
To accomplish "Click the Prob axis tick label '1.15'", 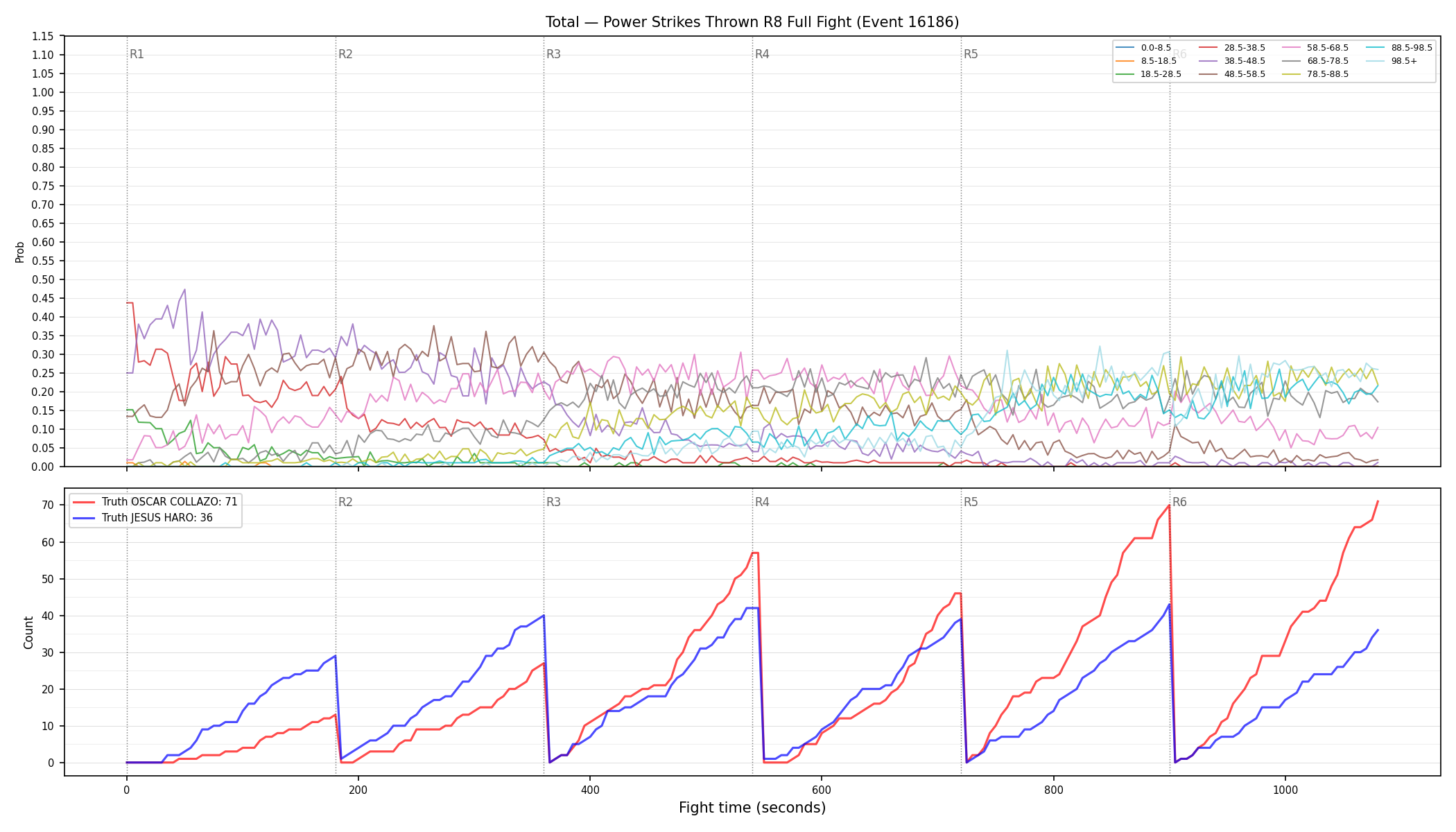I will coord(43,36).
